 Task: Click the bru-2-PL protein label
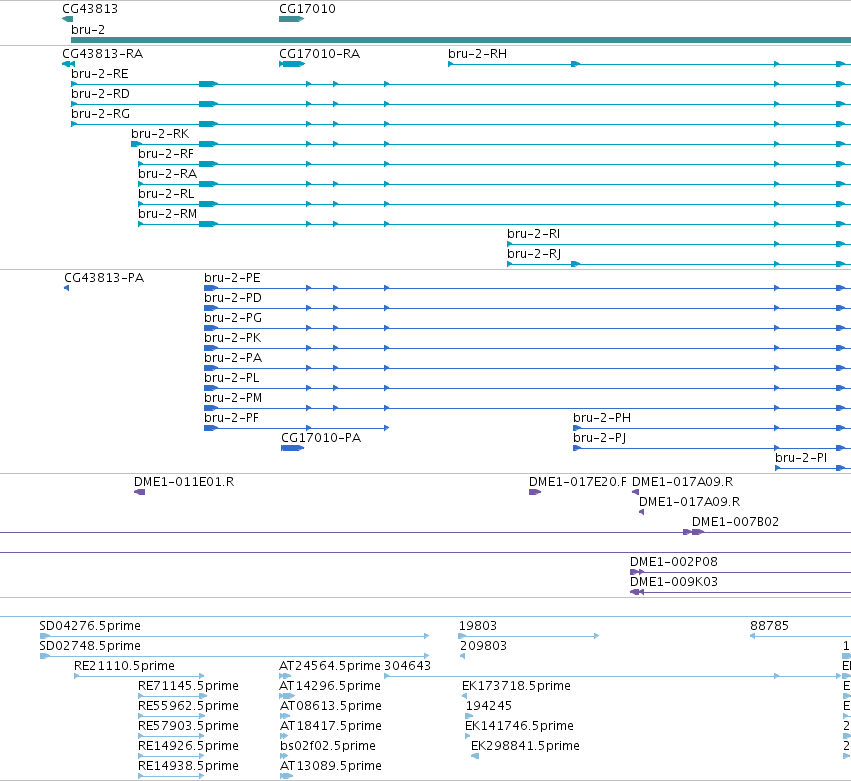pos(232,378)
